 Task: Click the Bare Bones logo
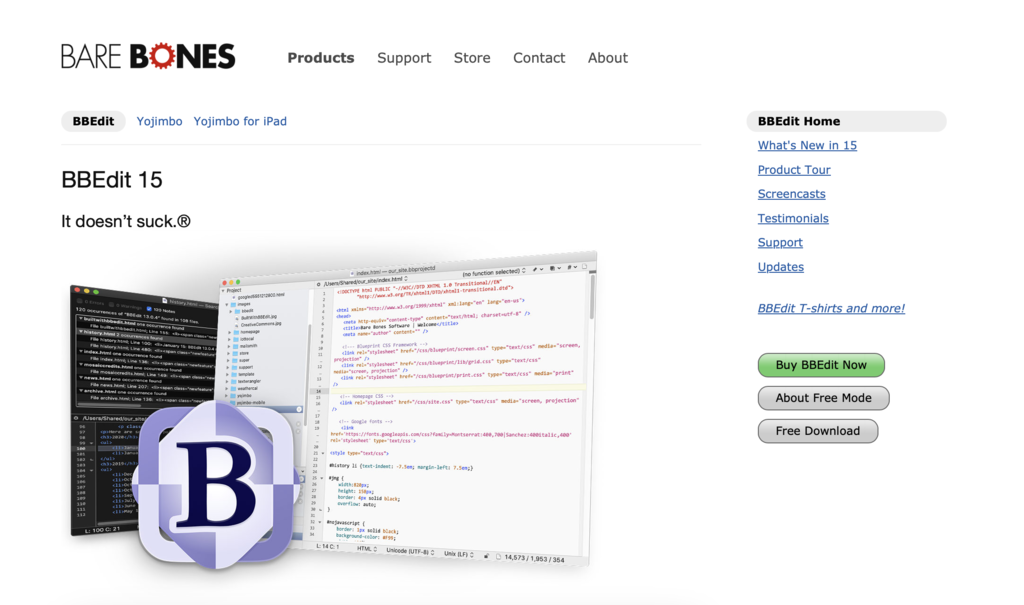tap(148, 57)
